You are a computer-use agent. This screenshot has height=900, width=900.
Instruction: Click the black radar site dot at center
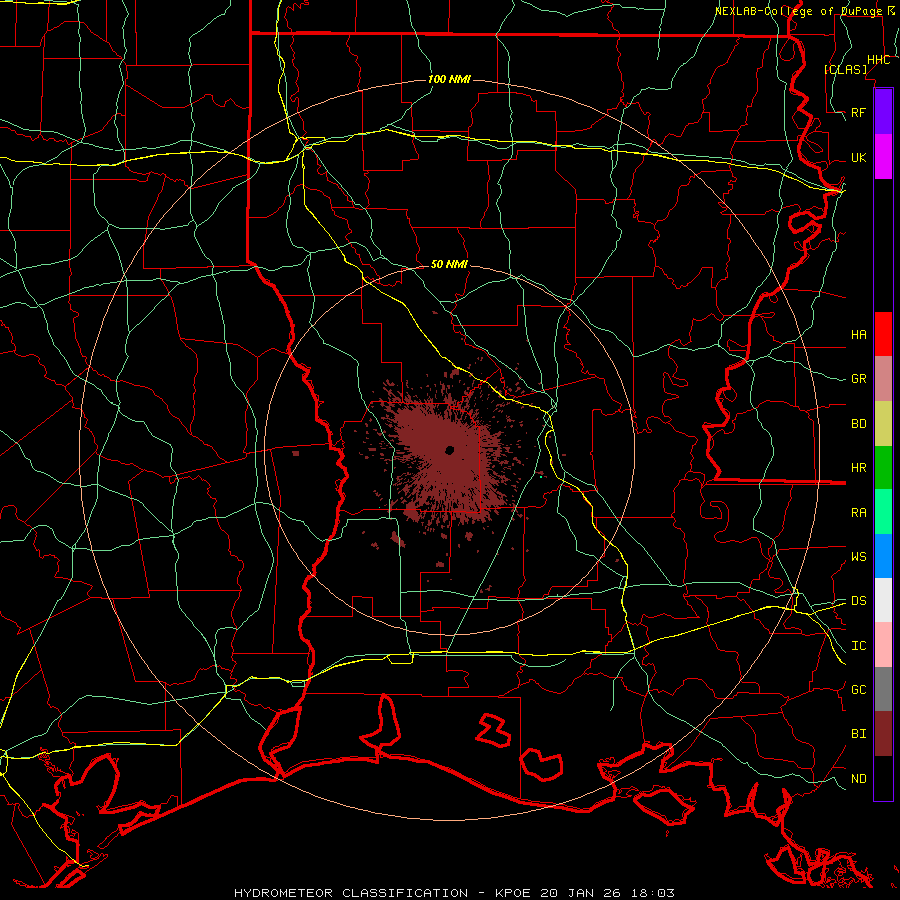[449, 450]
